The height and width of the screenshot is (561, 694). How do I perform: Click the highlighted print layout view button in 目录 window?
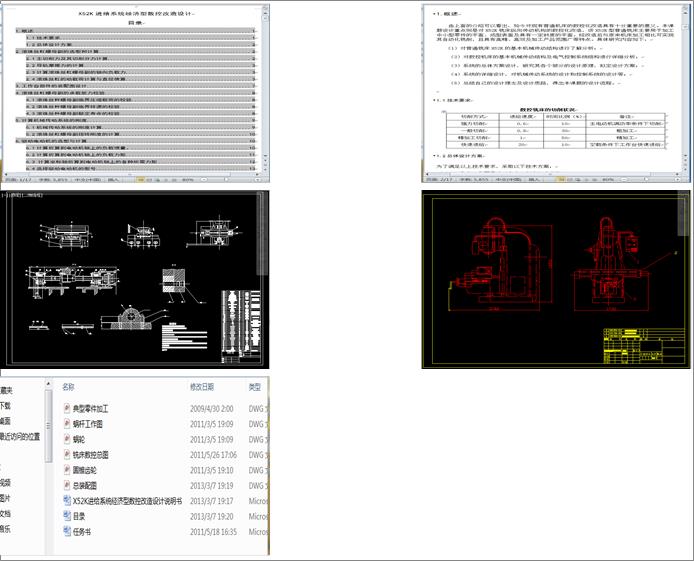[x=141, y=180]
